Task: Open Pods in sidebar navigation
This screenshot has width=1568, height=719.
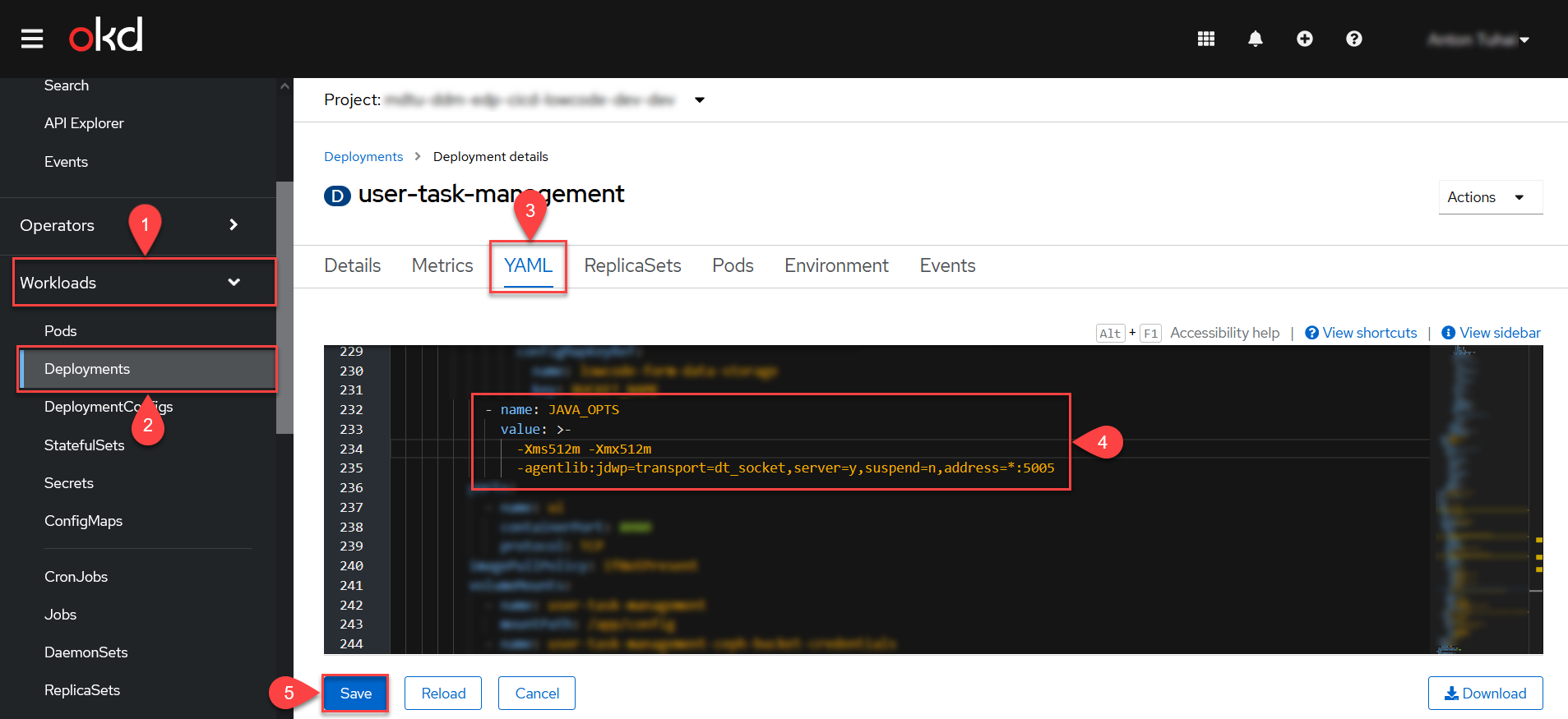Action: click(x=60, y=331)
